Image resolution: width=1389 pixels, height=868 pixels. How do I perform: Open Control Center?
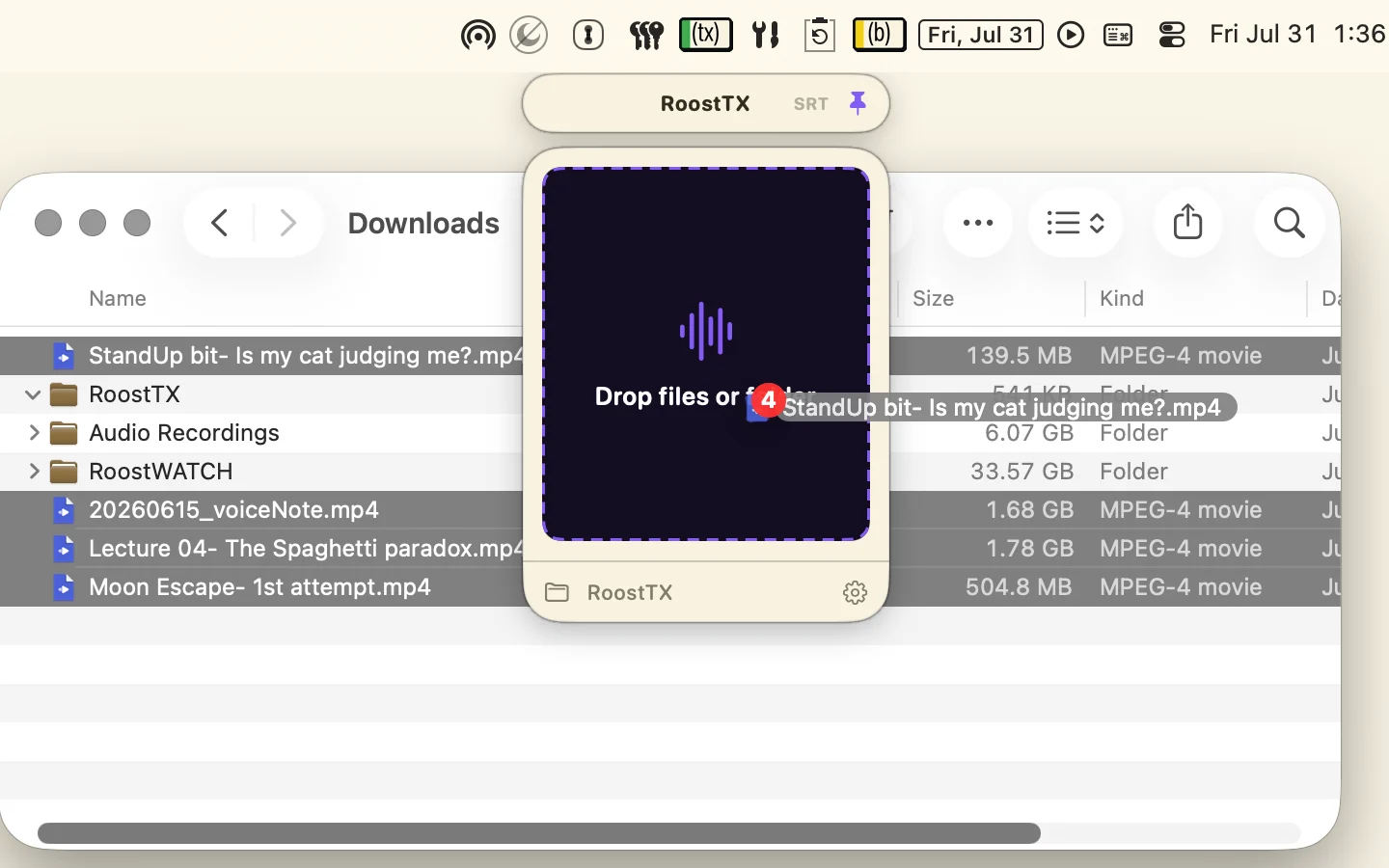click(1172, 36)
